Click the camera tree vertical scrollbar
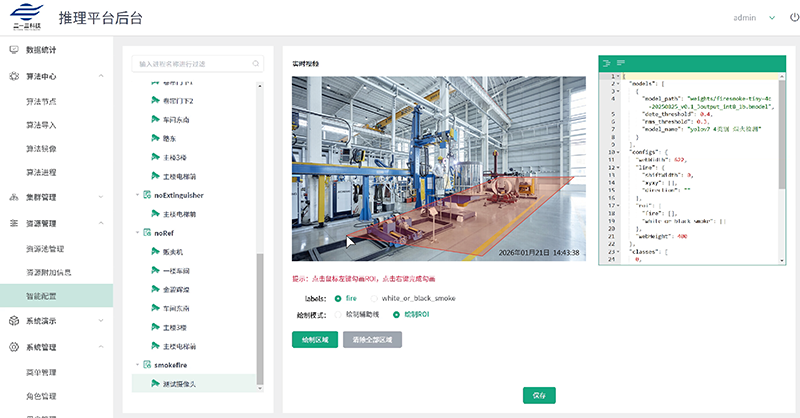Screen dimensions: 800x418 point(261,310)
